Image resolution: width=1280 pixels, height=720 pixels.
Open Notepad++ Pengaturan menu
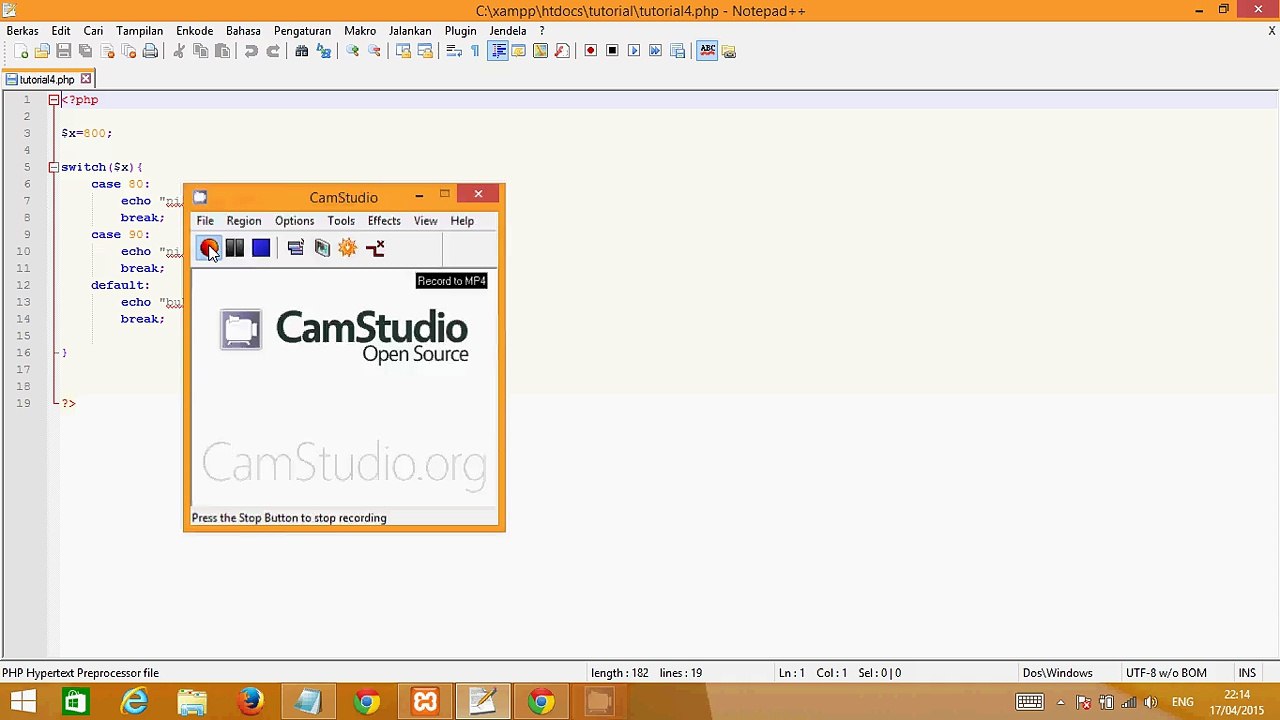point(303,31)
